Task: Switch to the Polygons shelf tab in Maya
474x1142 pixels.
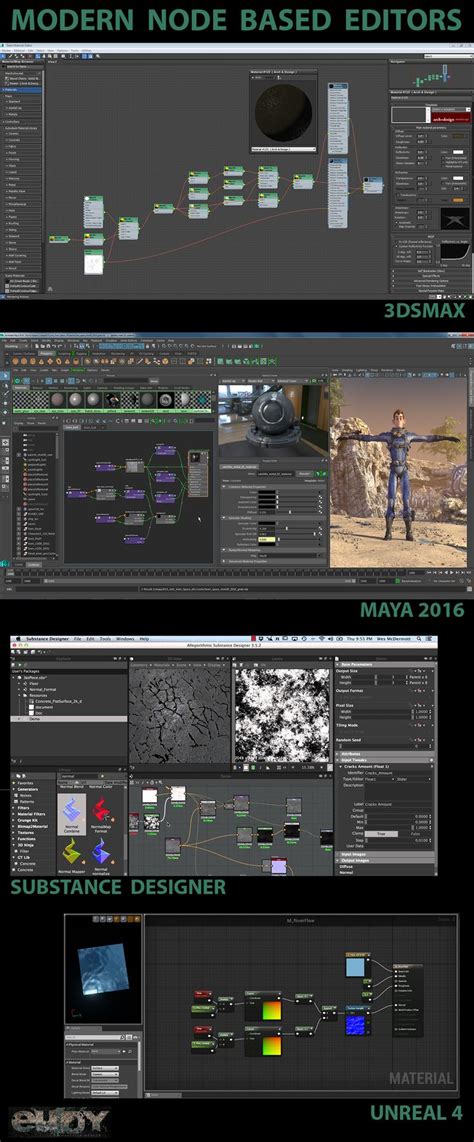Action: 46,353
